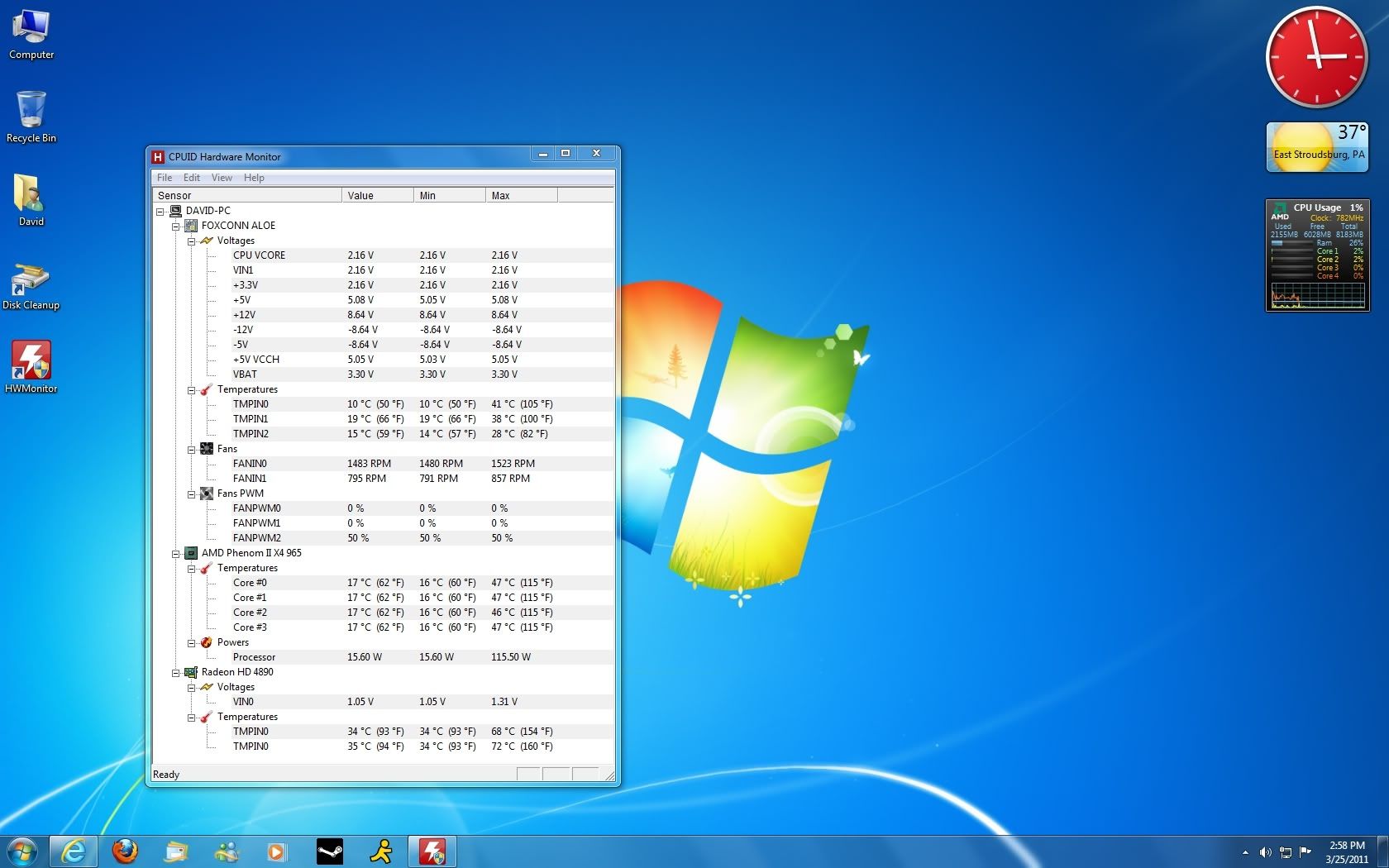Open Internet Explorer from the taskbar
Screen dimensions: 1389x868
click(x=74, y=851)
